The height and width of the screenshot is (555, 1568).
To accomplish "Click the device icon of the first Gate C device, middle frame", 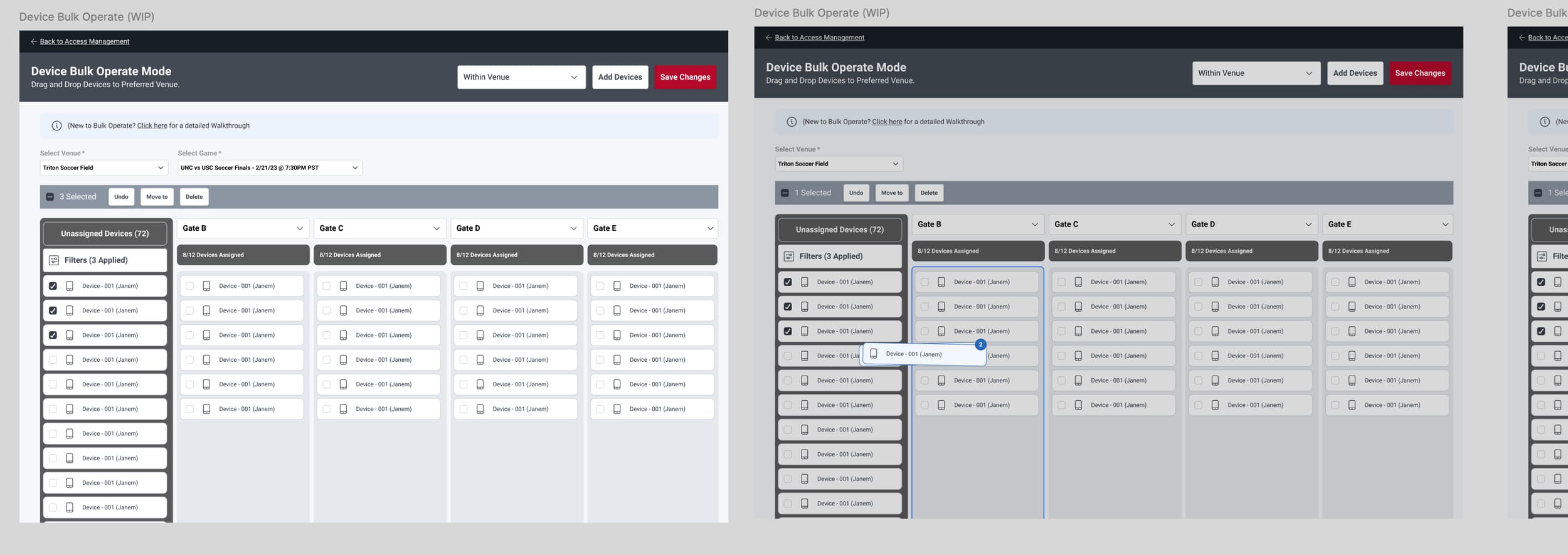I will [1078, 282].
